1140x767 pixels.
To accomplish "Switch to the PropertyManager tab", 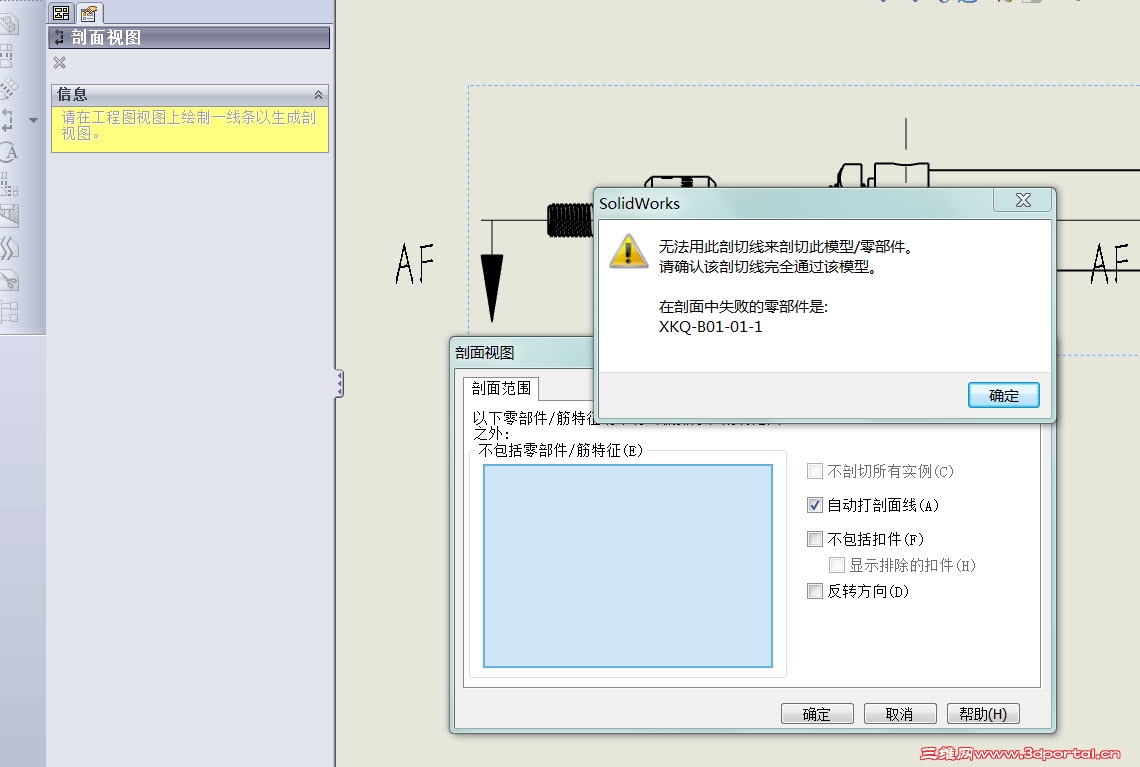I will coord(89,12).
